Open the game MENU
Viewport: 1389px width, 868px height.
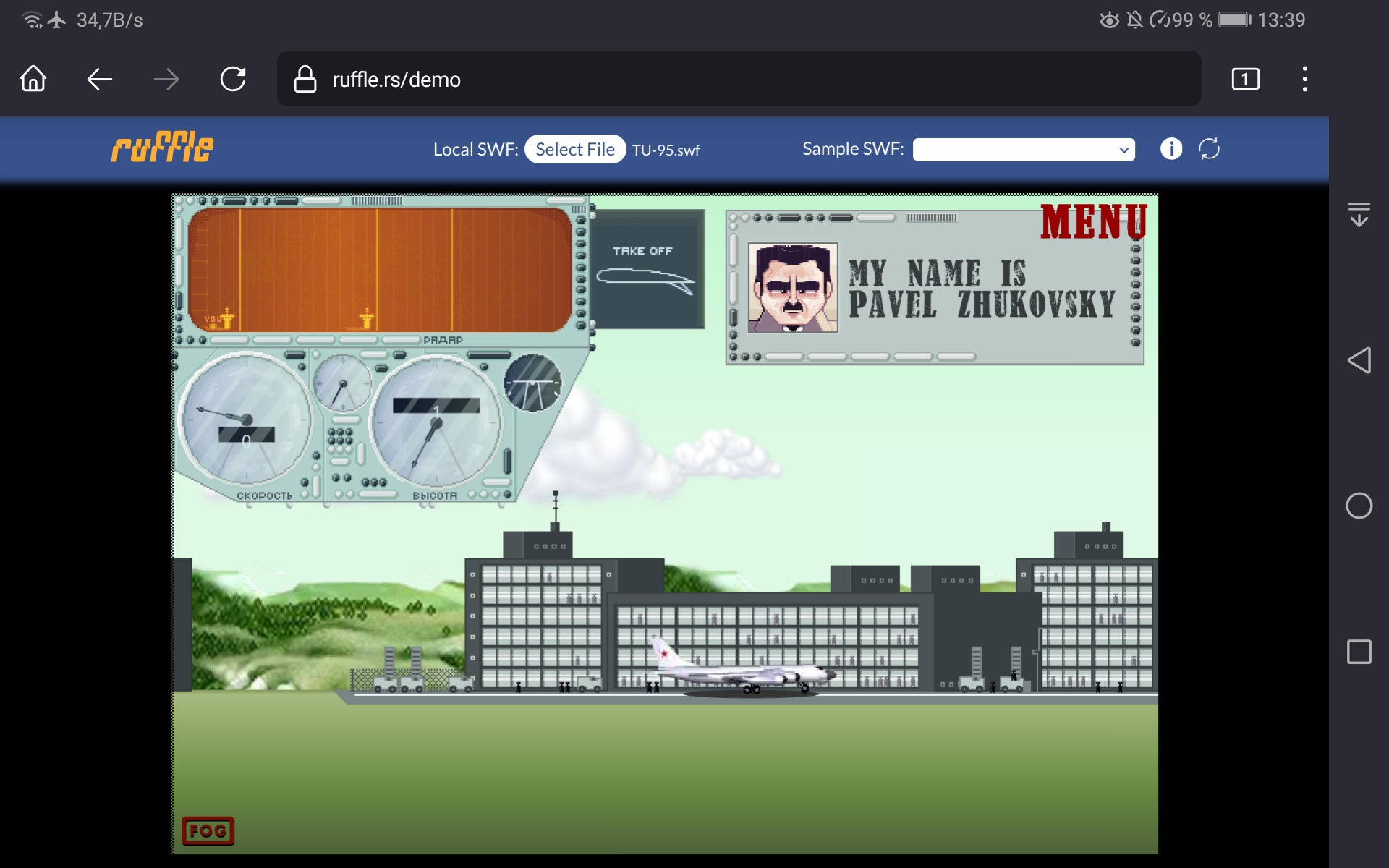(1093, 222)
